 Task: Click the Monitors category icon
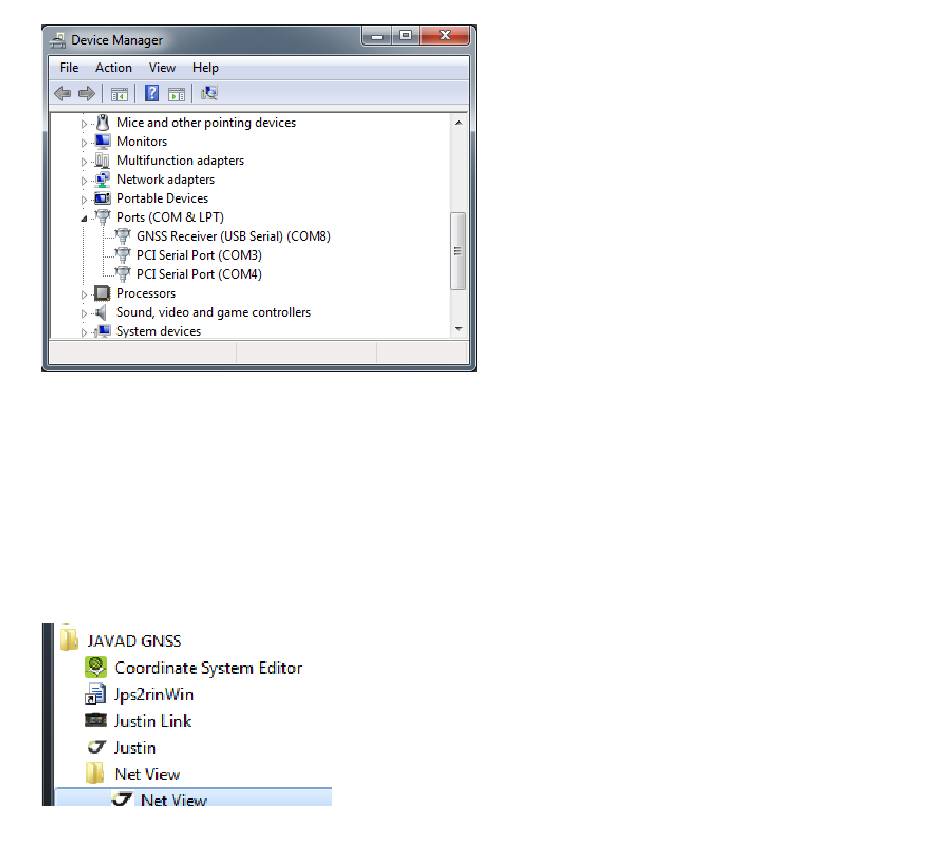102,141
